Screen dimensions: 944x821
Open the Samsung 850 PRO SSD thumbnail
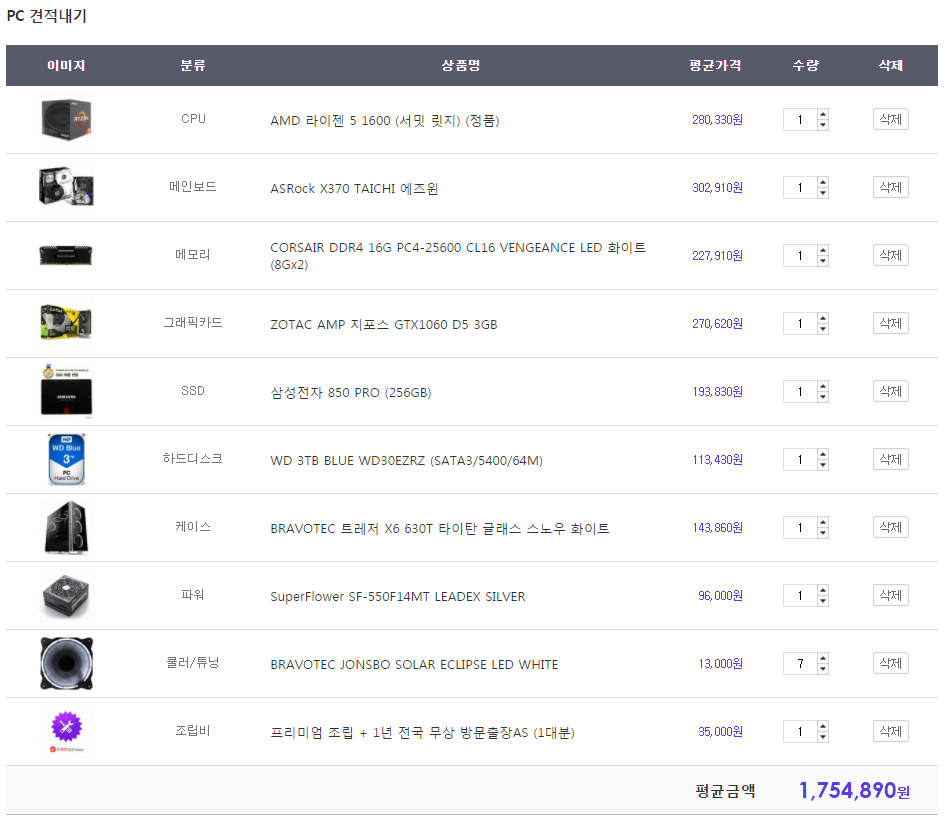click(x=66, y=391)
